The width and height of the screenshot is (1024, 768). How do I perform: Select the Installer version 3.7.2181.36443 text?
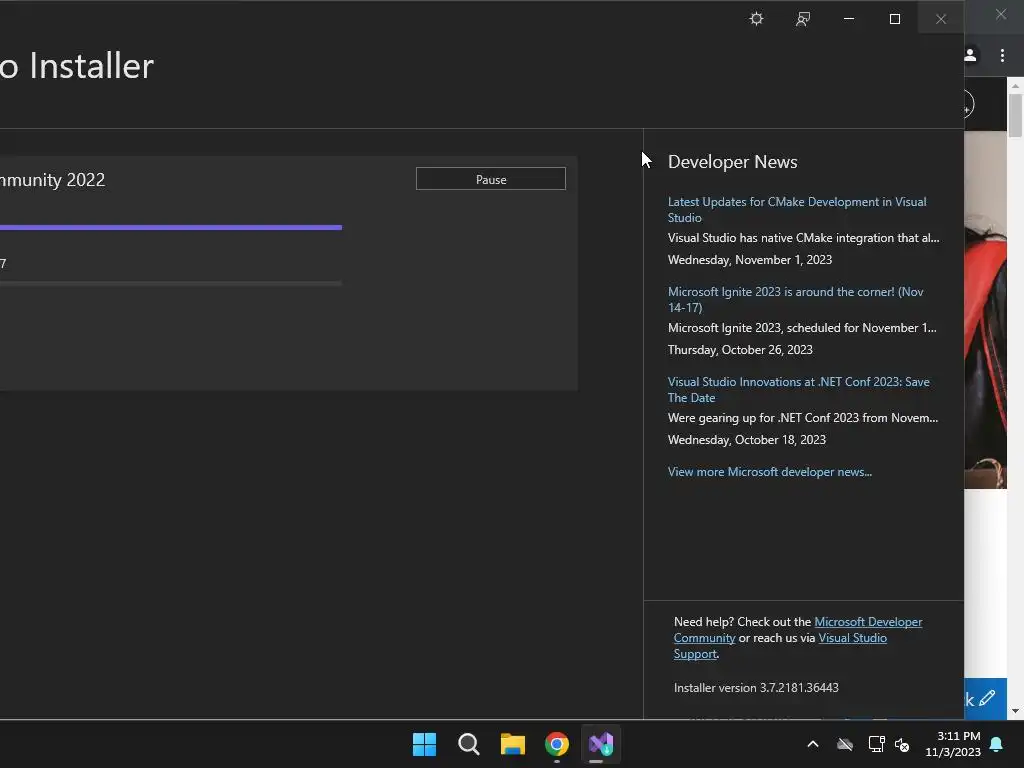756,688
